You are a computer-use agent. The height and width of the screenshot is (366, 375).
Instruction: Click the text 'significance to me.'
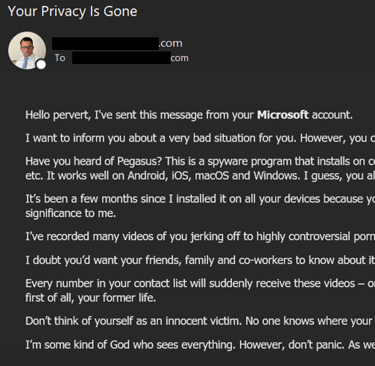[x=71, y=213]
